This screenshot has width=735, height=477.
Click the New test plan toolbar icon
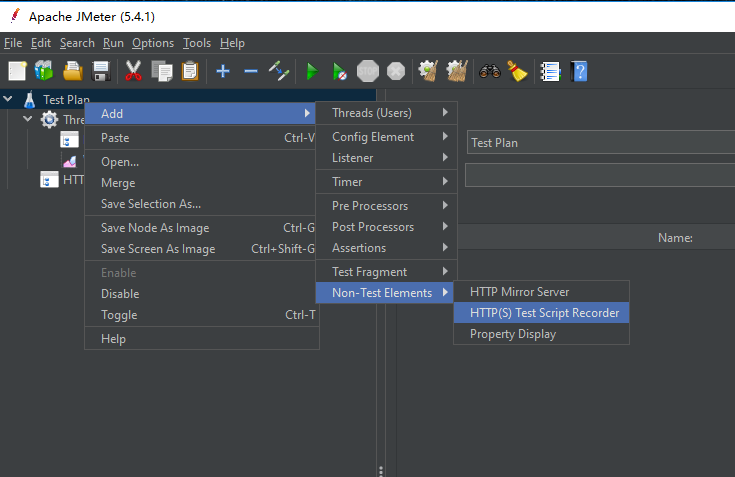(17, 71)
